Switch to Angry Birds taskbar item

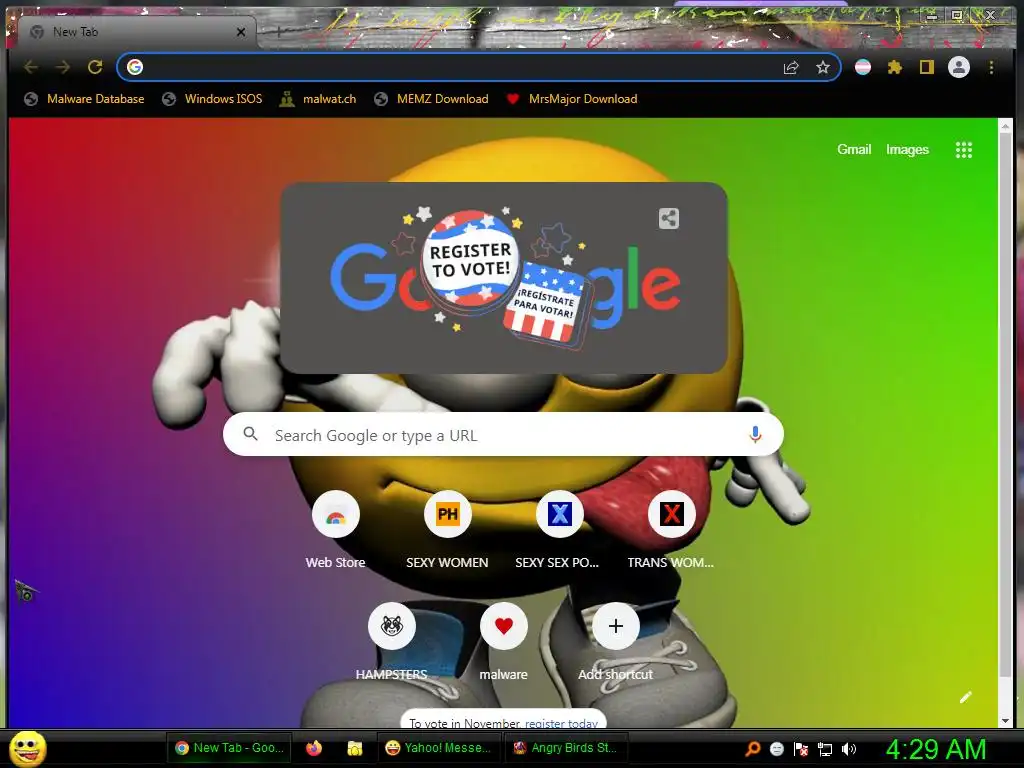(x=566, y=748)
